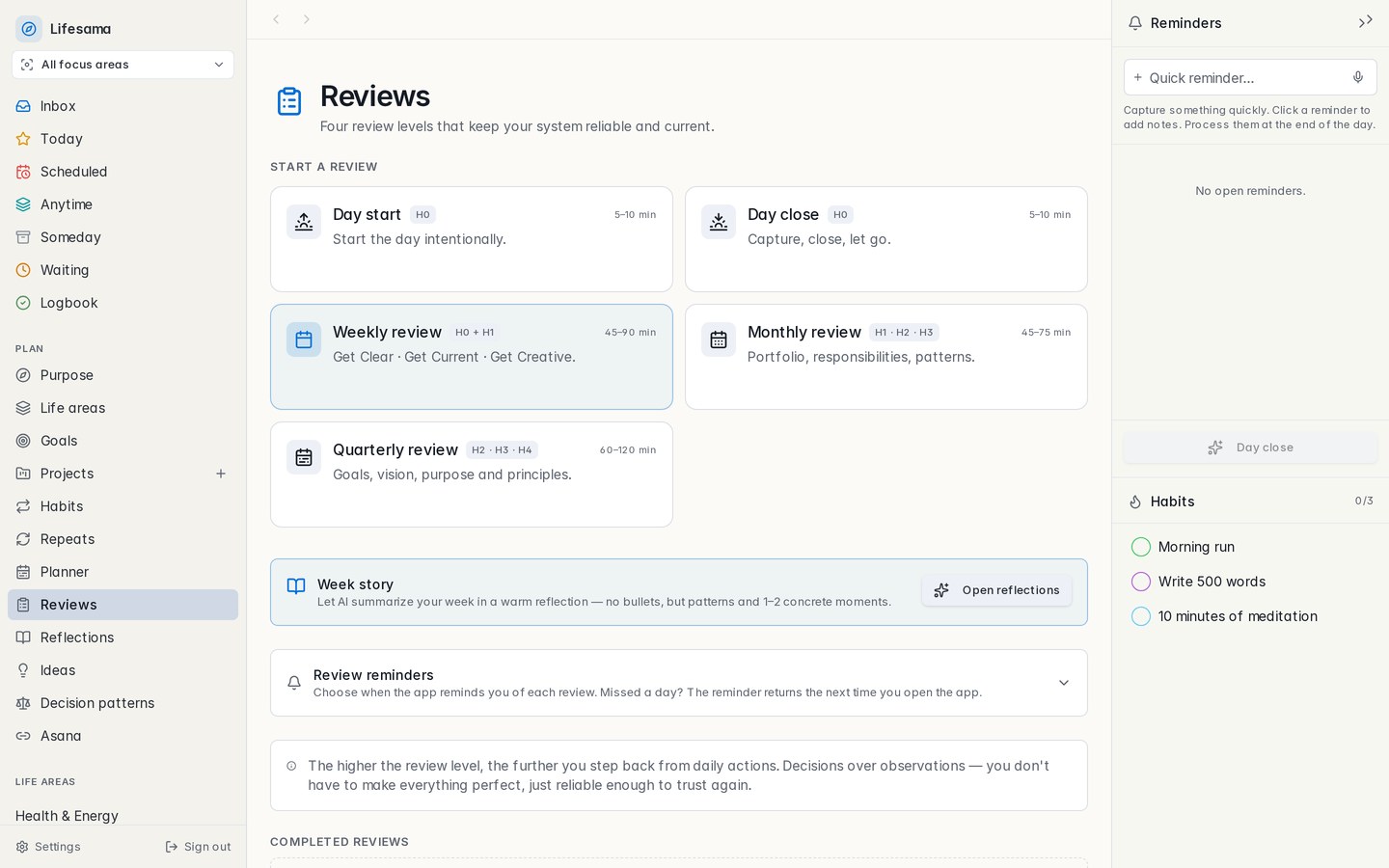Click the microphone icon in Quick reminder

pyautogui.click(x=1358, y=77)
